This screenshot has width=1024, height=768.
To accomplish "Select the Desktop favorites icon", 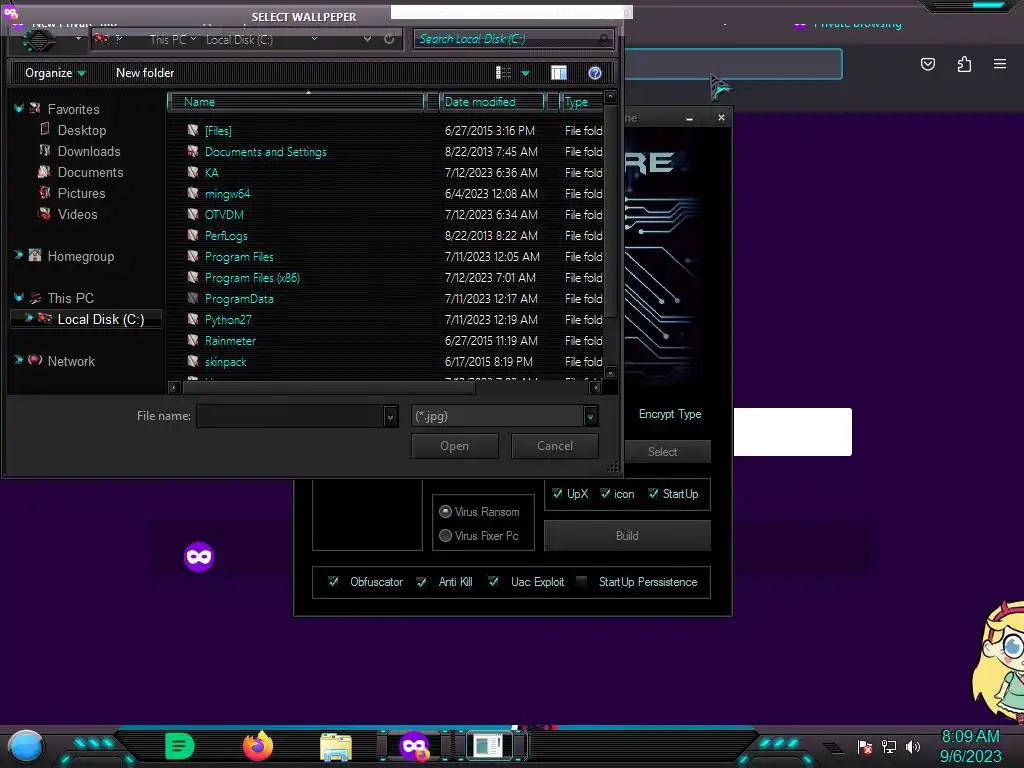I will 44,129.
